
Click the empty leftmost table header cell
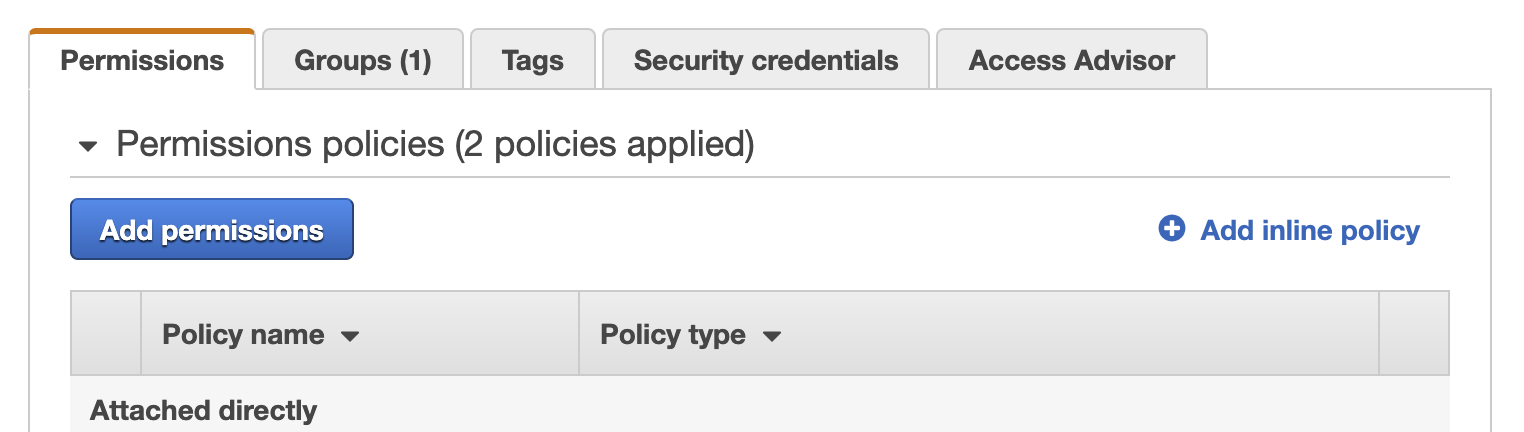click(x=106, y=334)
